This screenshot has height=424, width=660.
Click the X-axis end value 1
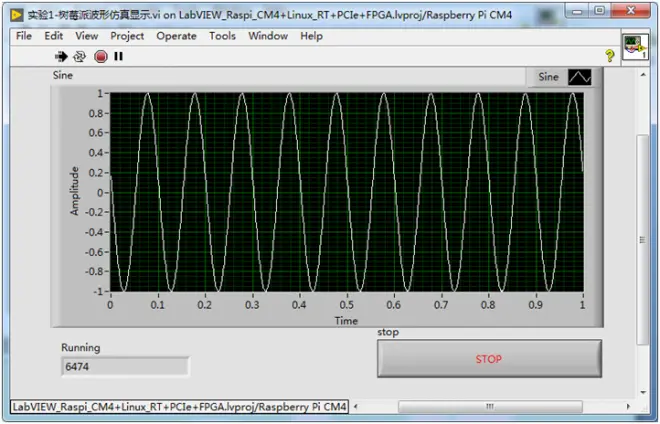coord(583,305)
